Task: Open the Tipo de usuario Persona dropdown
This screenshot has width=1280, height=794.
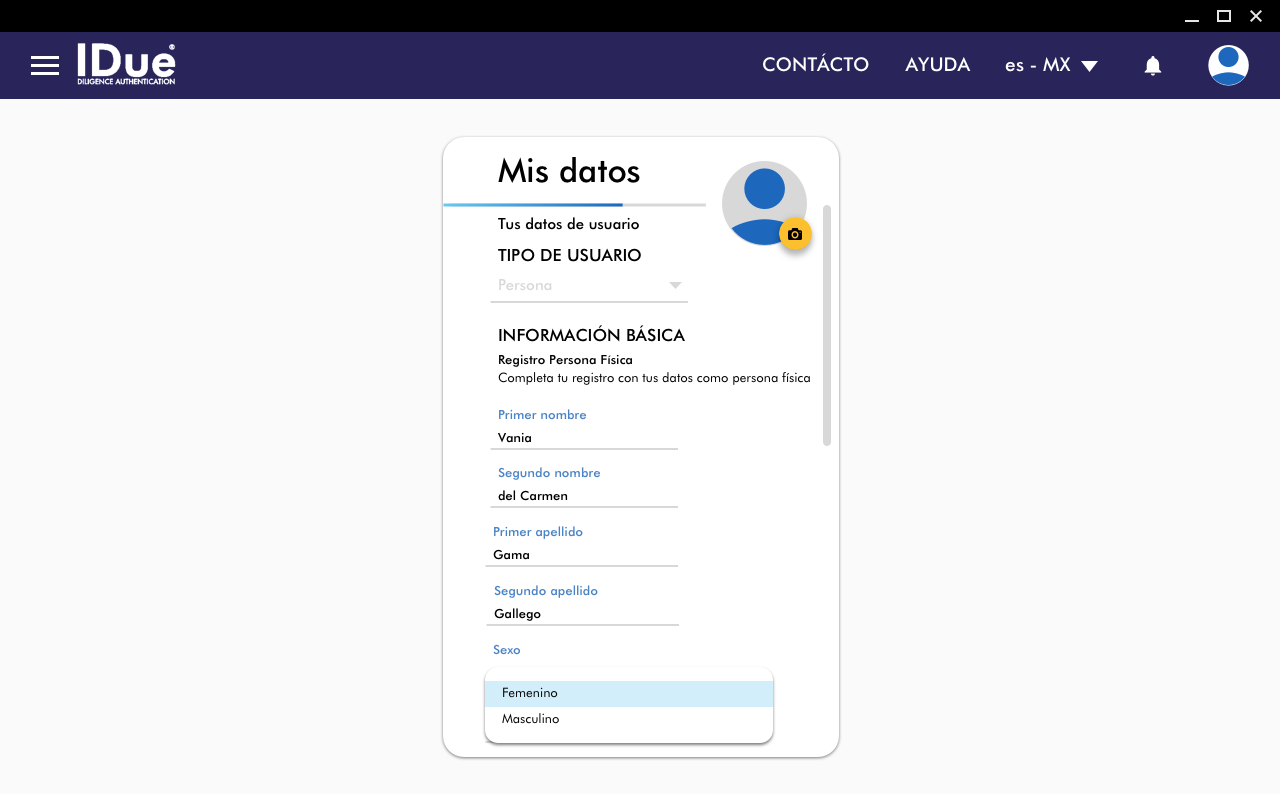Action: point(589,286)
